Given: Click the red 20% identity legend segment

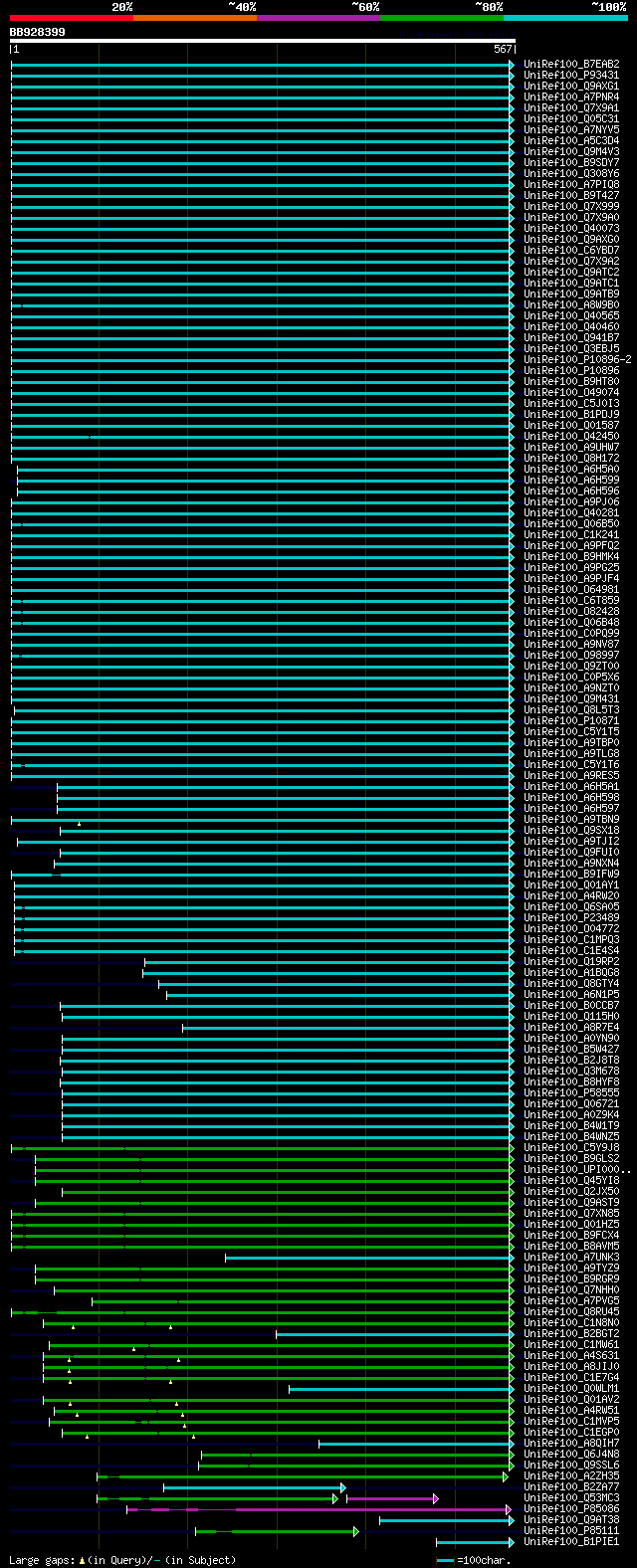Looking at the screenshot, I should 72,17.
